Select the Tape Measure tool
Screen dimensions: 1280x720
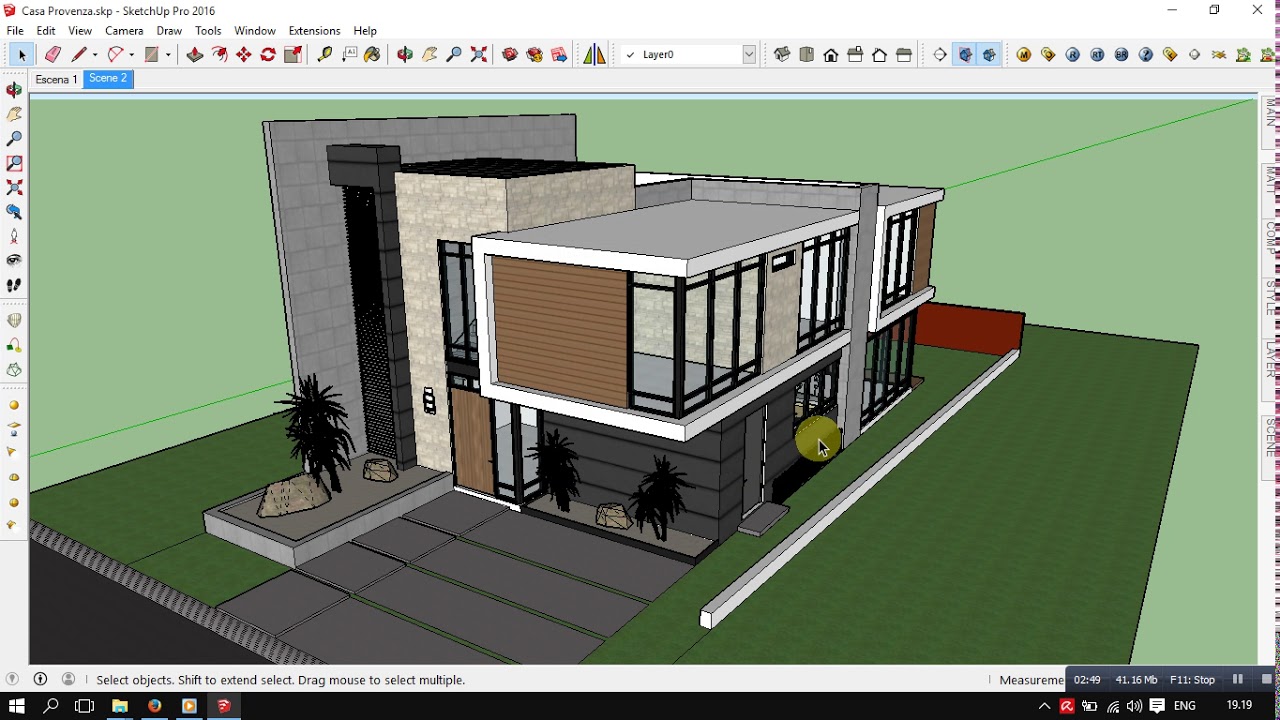pyautogui.click(x=325, y=55)
